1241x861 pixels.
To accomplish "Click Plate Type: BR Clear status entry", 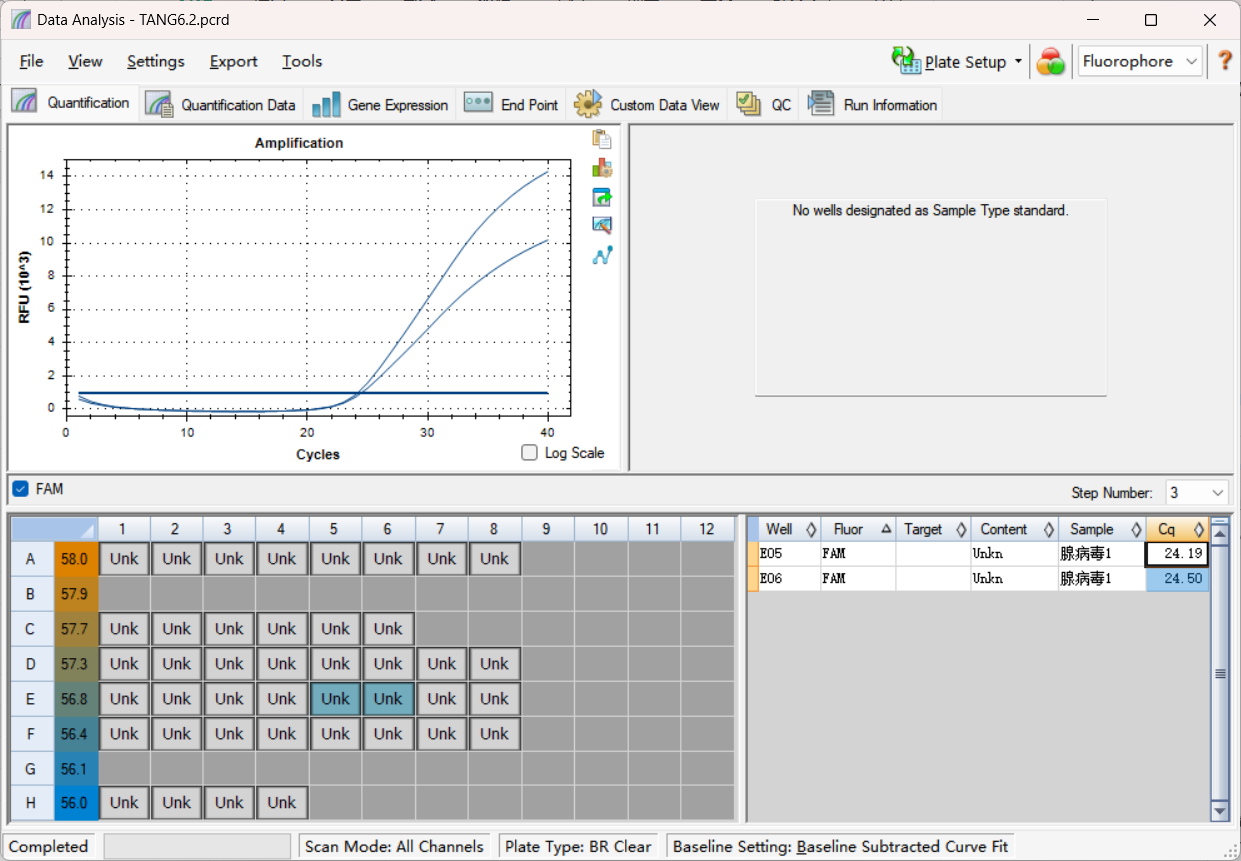I will coord(578,846).
